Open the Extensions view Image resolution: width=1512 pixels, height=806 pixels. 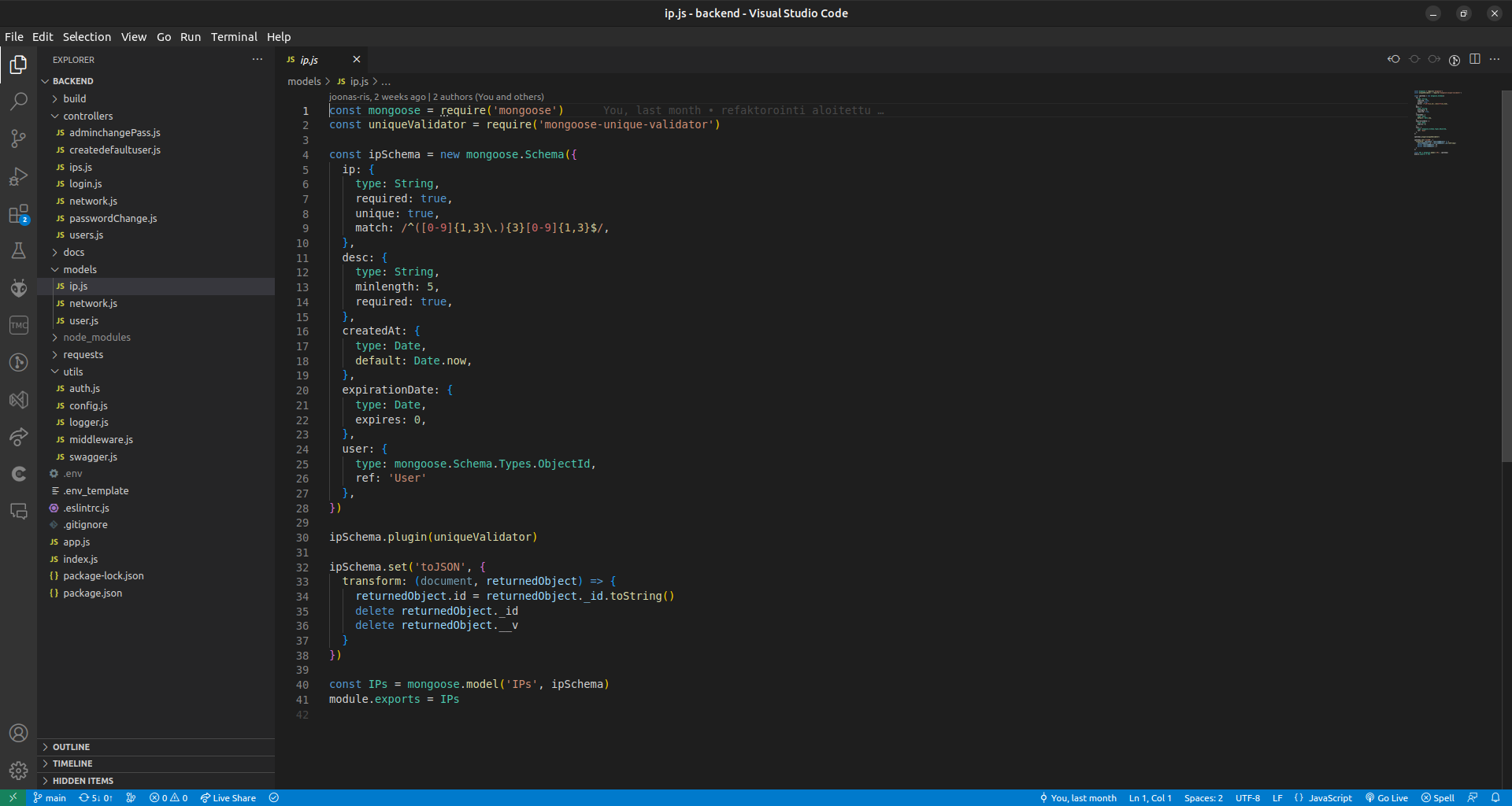(x=18, y=215)
